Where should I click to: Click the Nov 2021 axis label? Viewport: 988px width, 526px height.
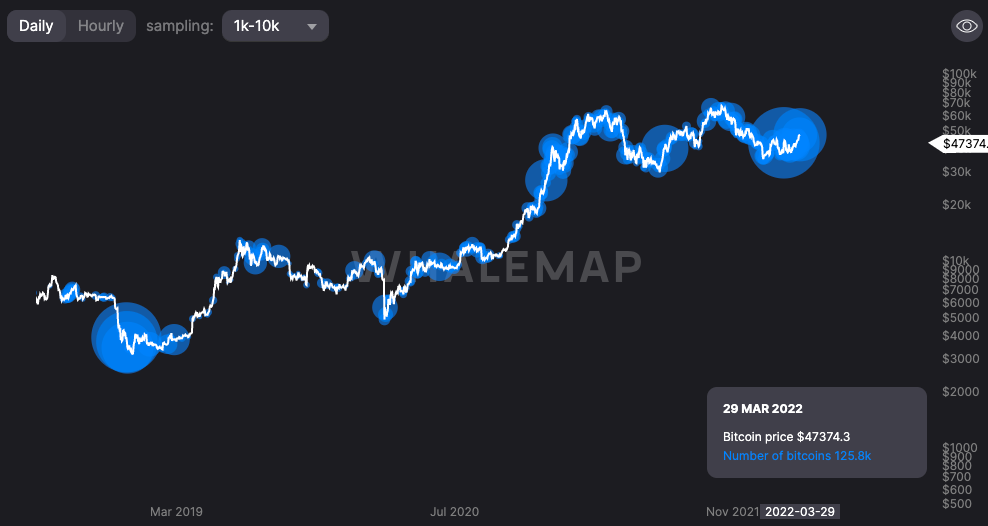point(732,512)
